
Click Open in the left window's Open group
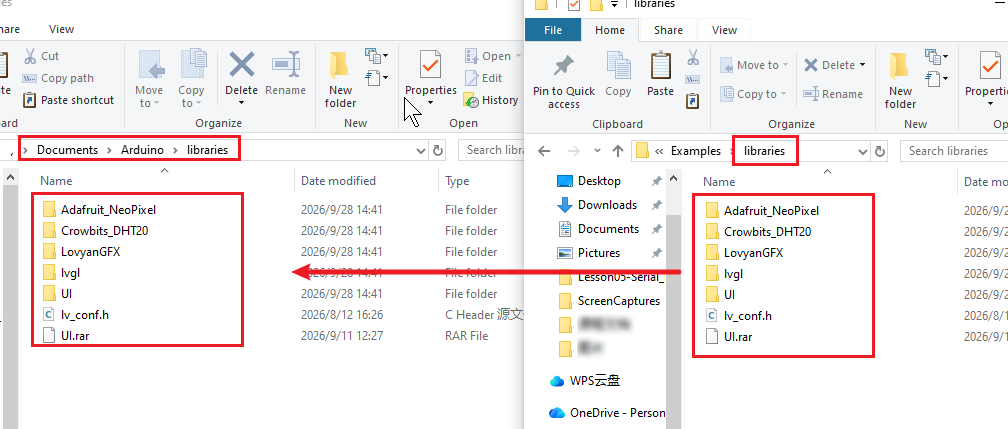(492, 56)
